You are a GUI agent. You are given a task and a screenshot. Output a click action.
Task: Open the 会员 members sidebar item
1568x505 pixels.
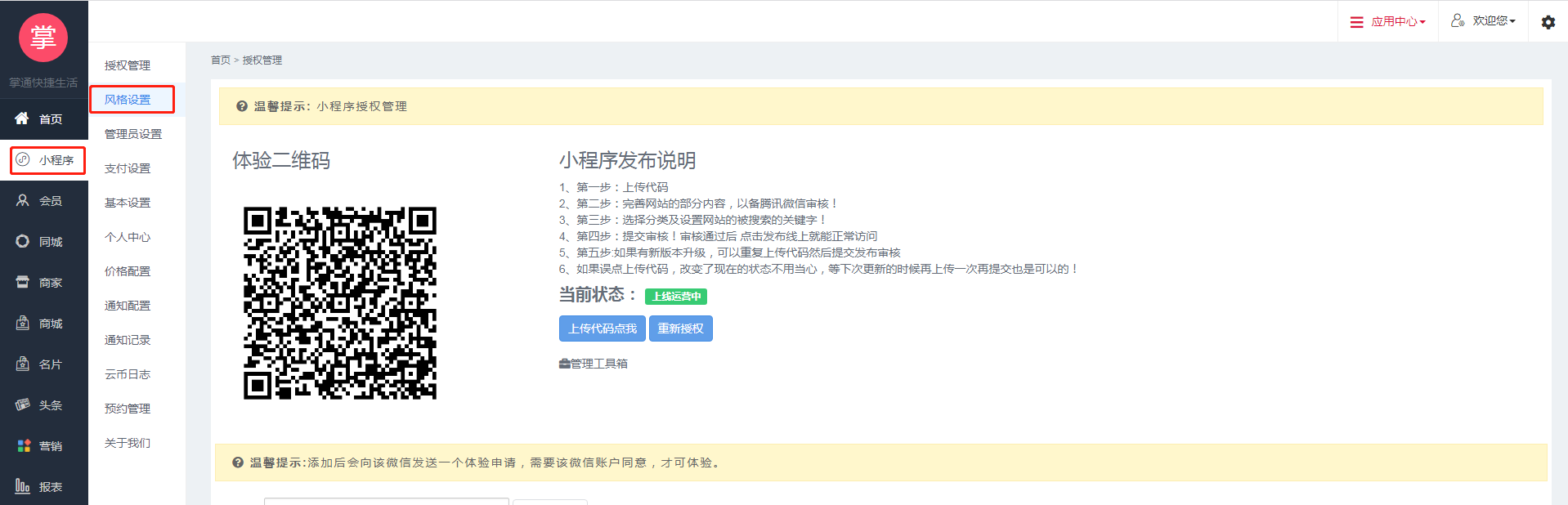point(44,201)
